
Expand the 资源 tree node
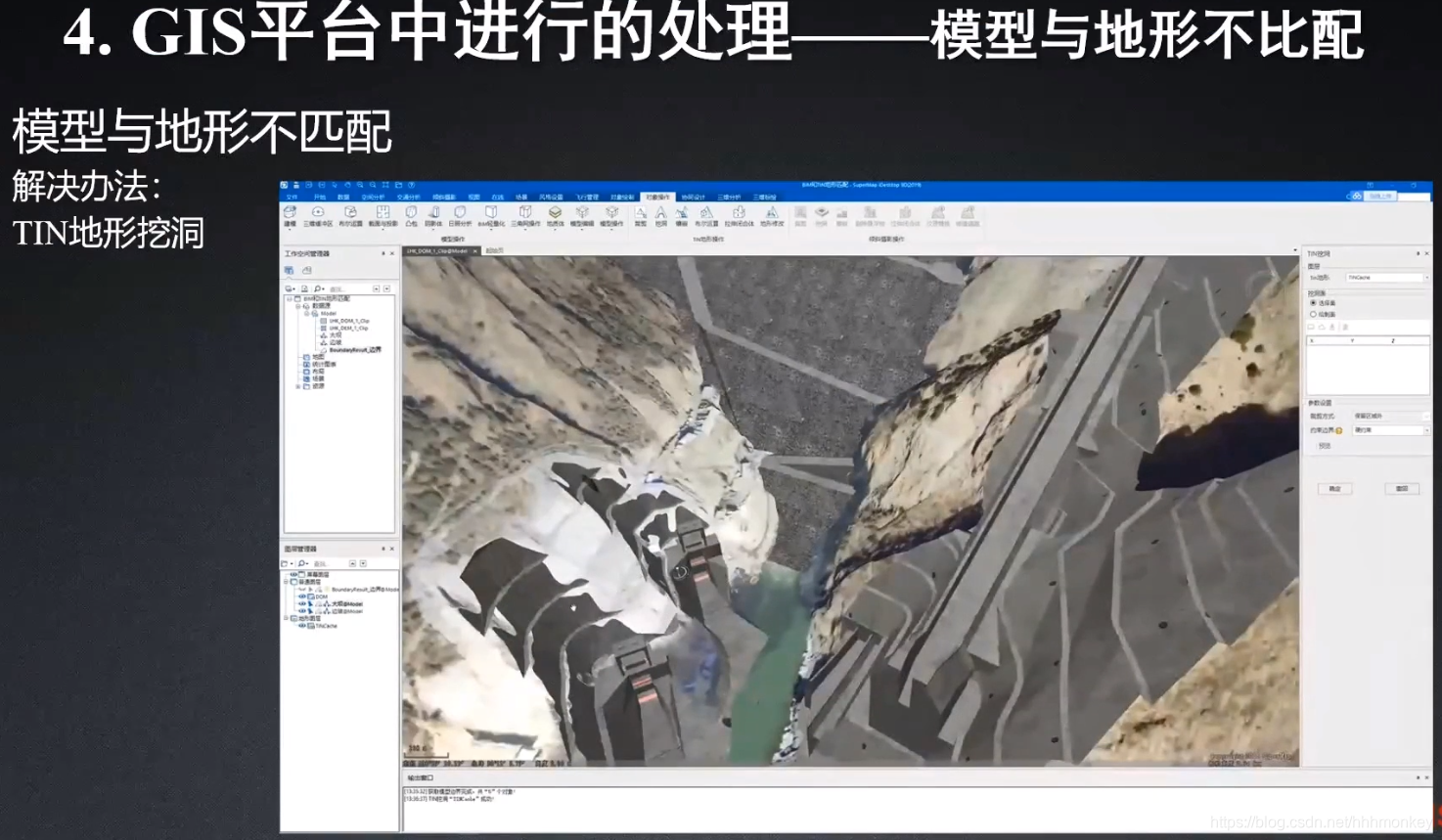click(x=297, y=386)
